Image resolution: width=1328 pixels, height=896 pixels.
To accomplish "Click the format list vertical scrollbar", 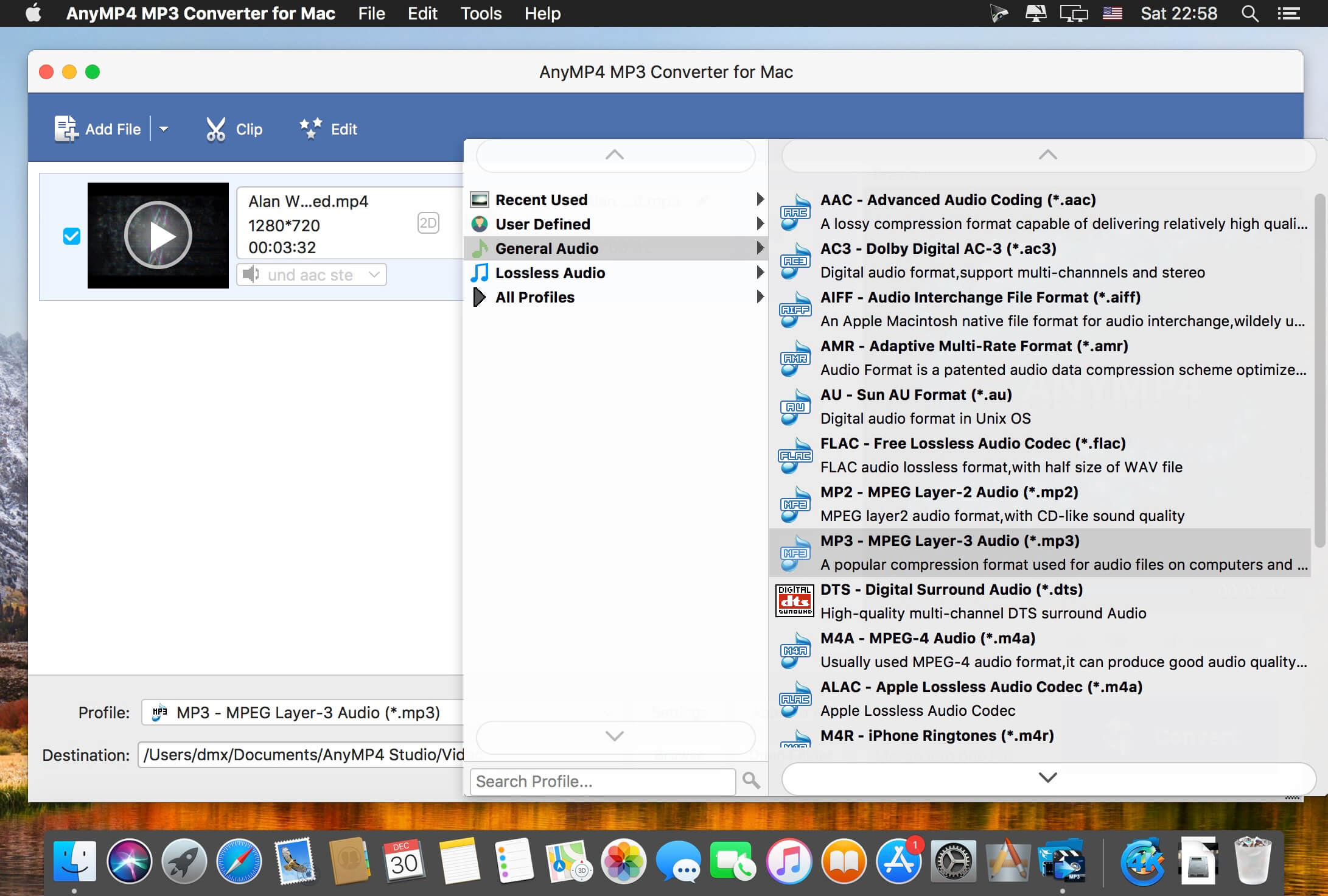I will pos(1319,371).
